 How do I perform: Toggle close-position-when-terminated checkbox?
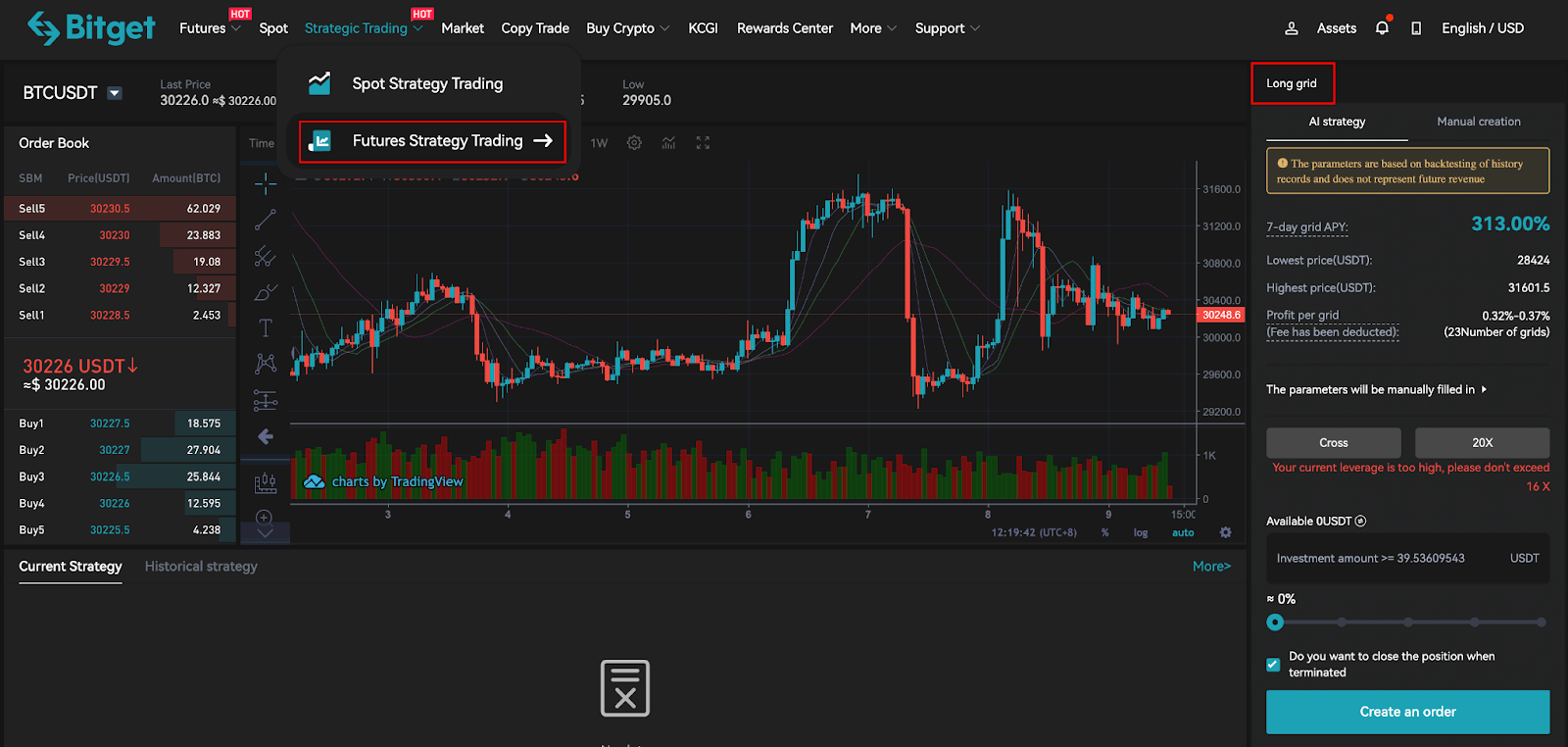pyautogui.click(x=1273, y=665)
